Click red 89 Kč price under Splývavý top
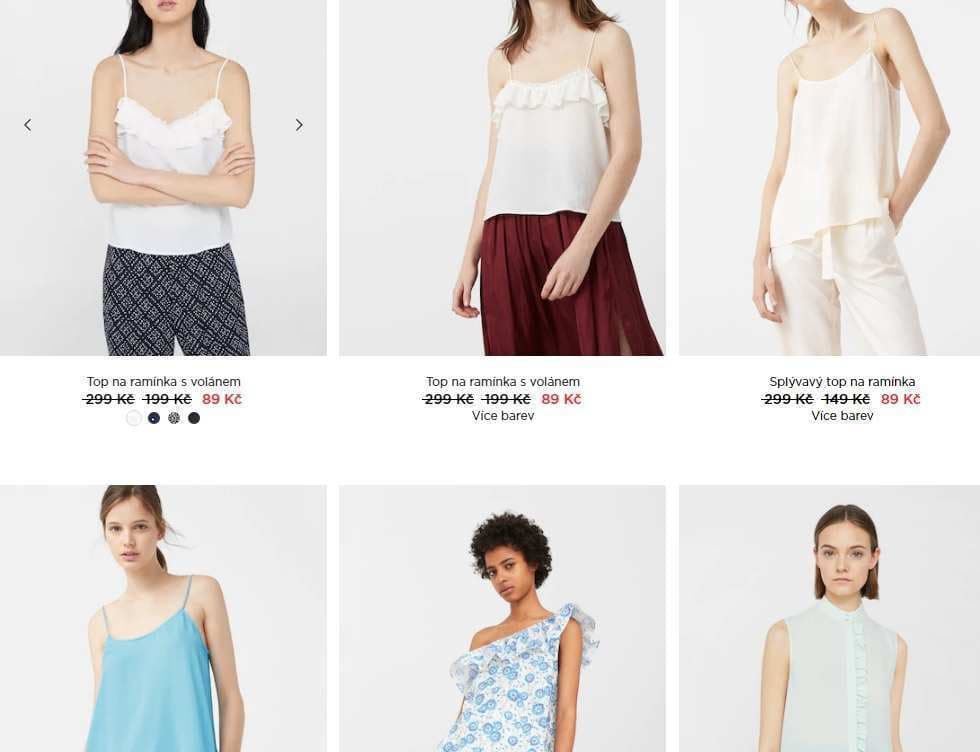 tap(900, 399)
